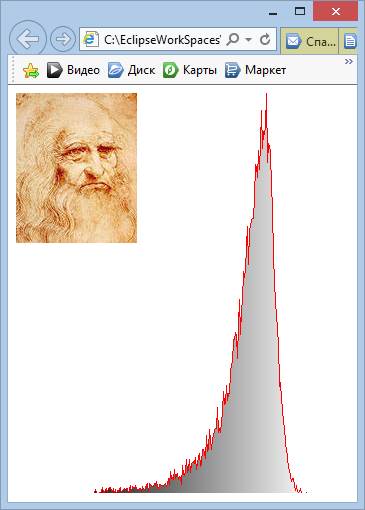Close the browser window
This screenshot has height=510, width=365.
point(335,11)
